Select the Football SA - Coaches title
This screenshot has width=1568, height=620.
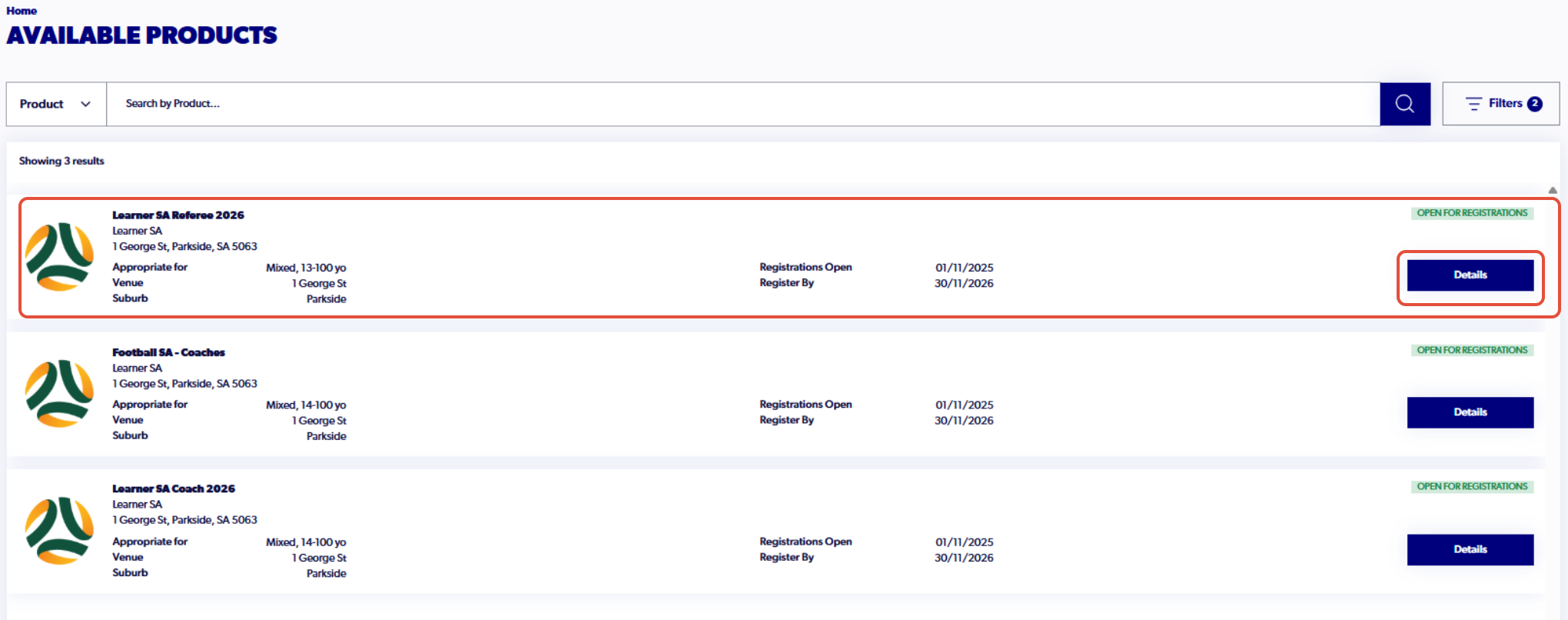coord(168,352)
